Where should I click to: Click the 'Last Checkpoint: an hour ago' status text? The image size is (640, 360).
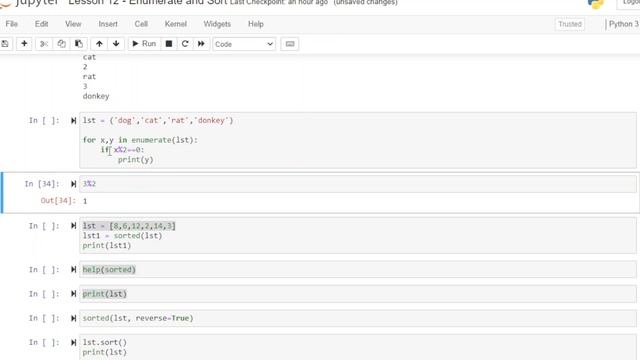point(279,2)
